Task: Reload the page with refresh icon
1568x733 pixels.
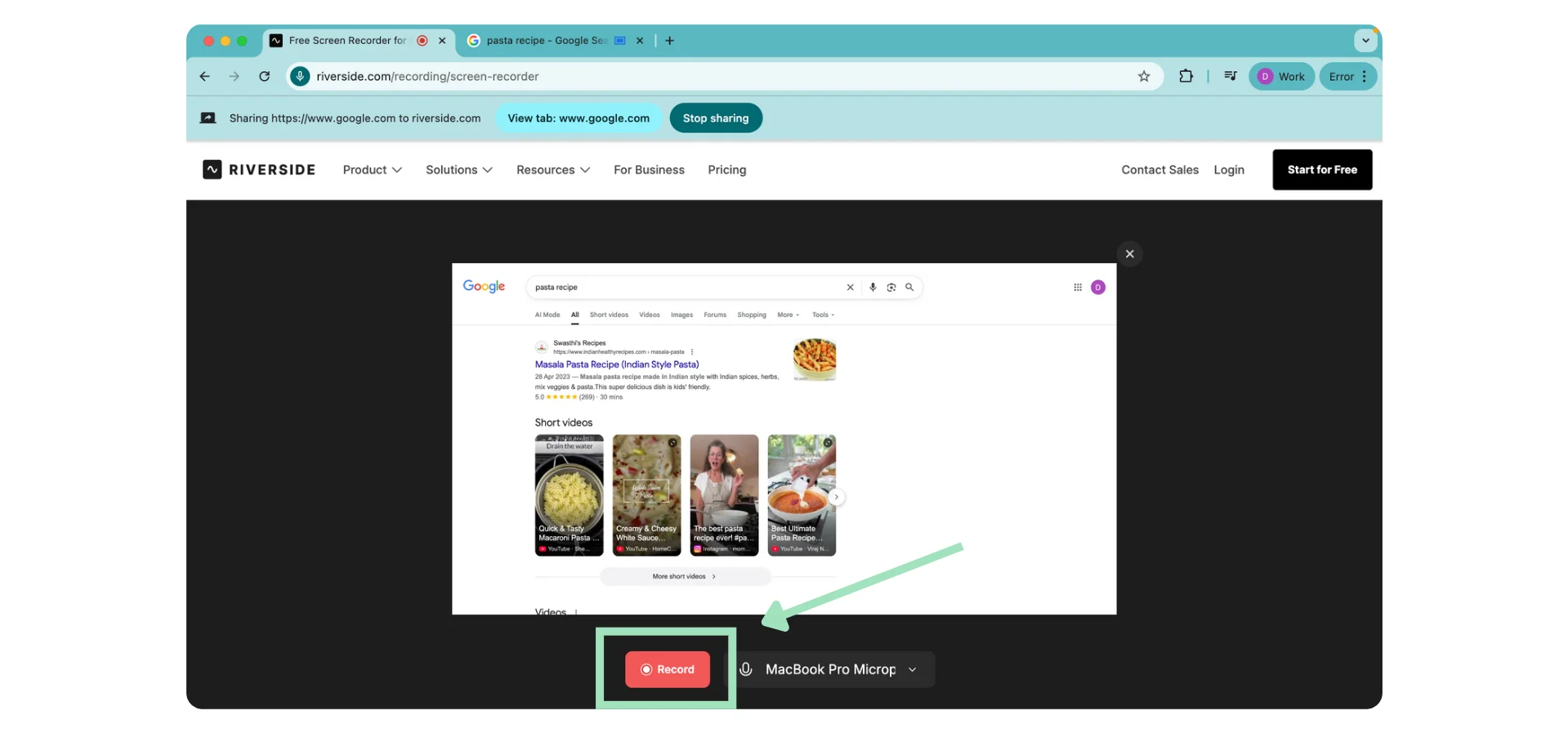Action: pos(264,77)
